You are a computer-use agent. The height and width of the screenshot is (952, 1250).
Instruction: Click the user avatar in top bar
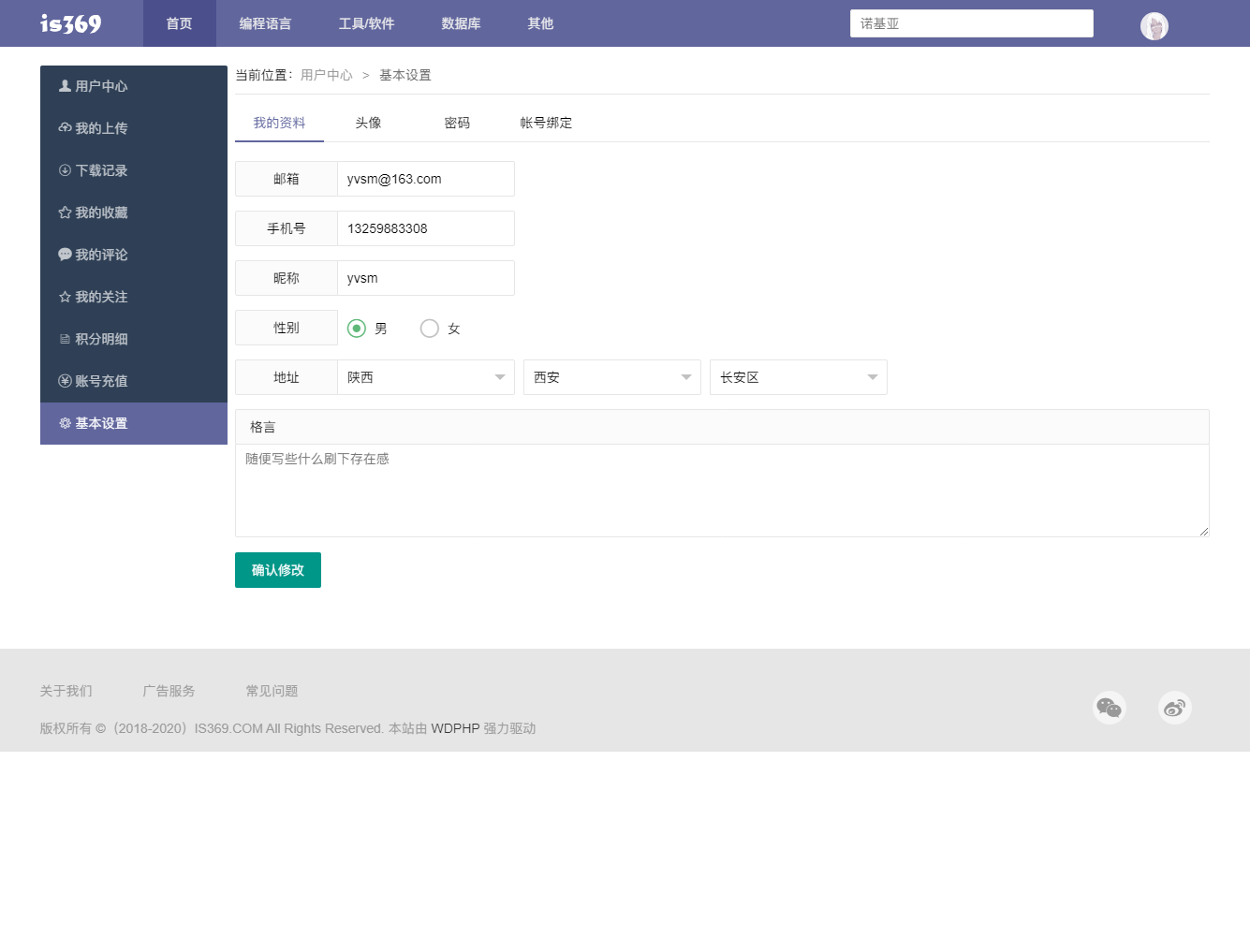point(1154,26)
